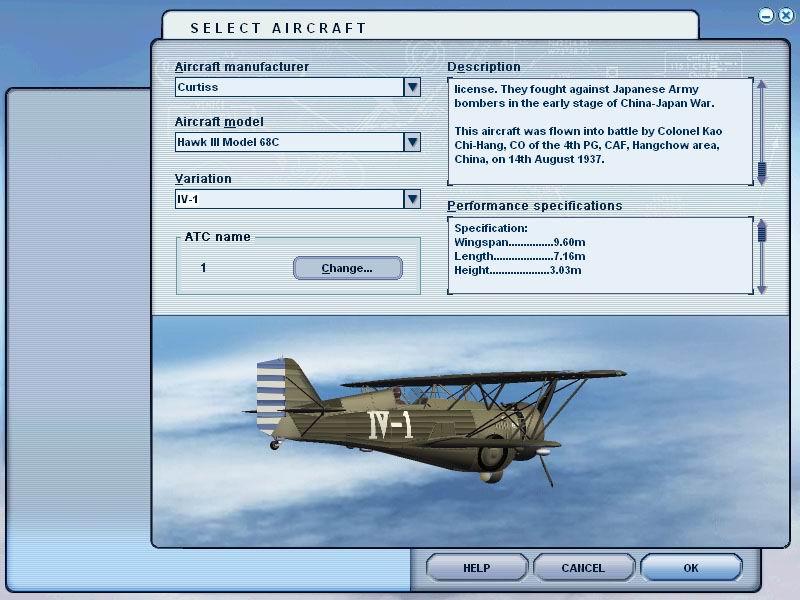The width and height of the screenshot is (800, 600).
Task: Open the Aircraft model dropdown arrow
Action: click(x=412, y=142)
